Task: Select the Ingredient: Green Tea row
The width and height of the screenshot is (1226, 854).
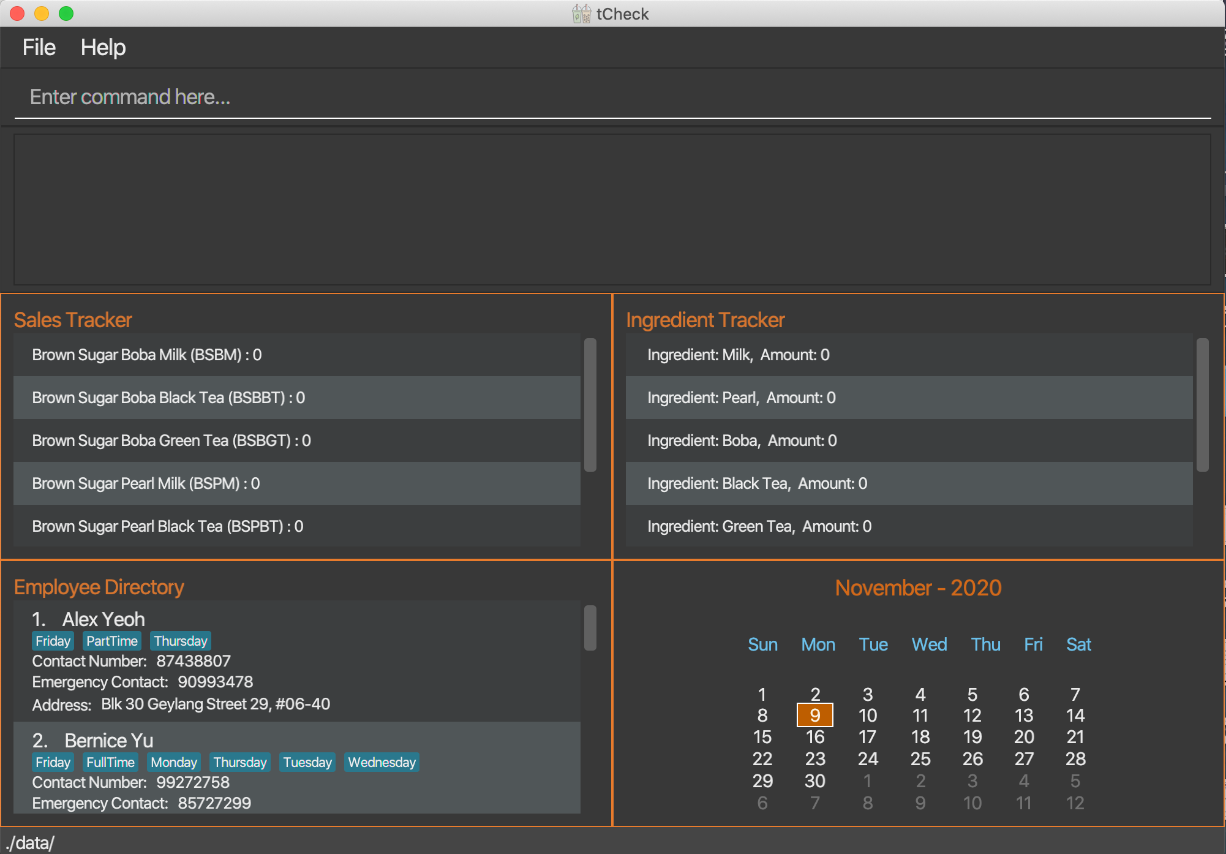Action: point(909,526)
